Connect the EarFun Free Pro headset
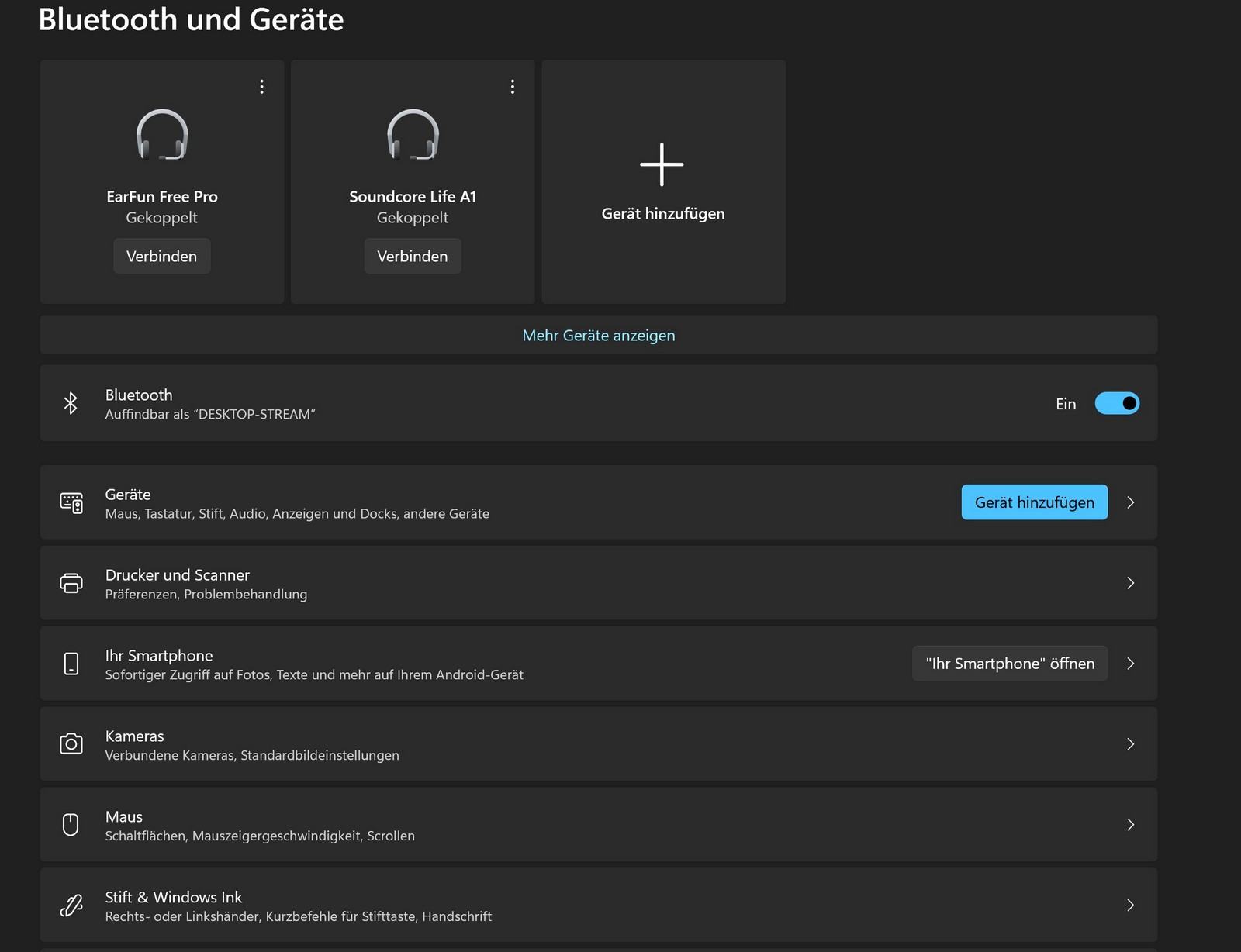1241x952 pixels. pyautogui.click(x=162, y=256)
